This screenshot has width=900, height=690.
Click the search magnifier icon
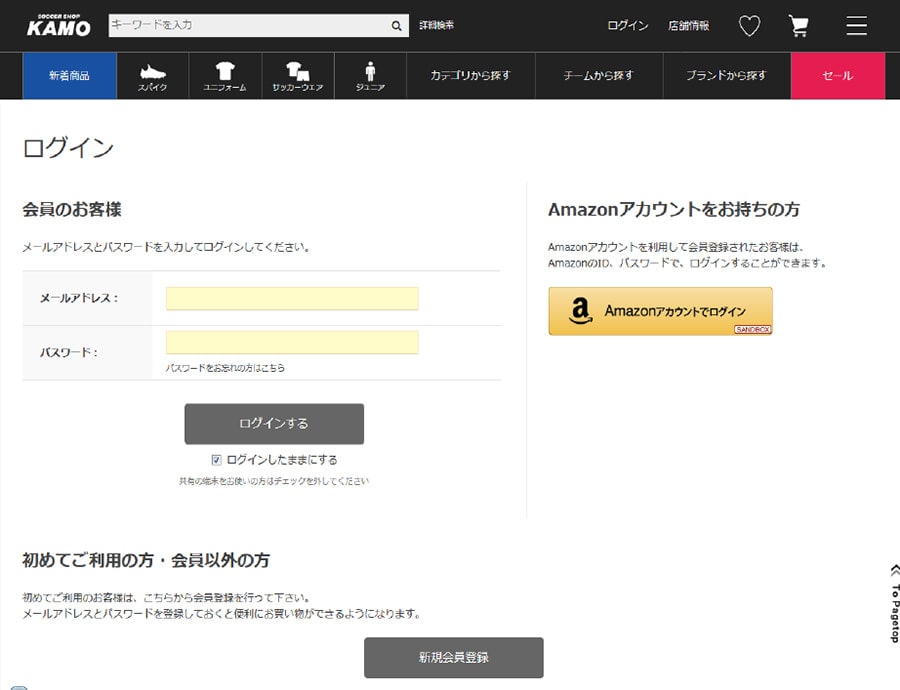(397, 26)
